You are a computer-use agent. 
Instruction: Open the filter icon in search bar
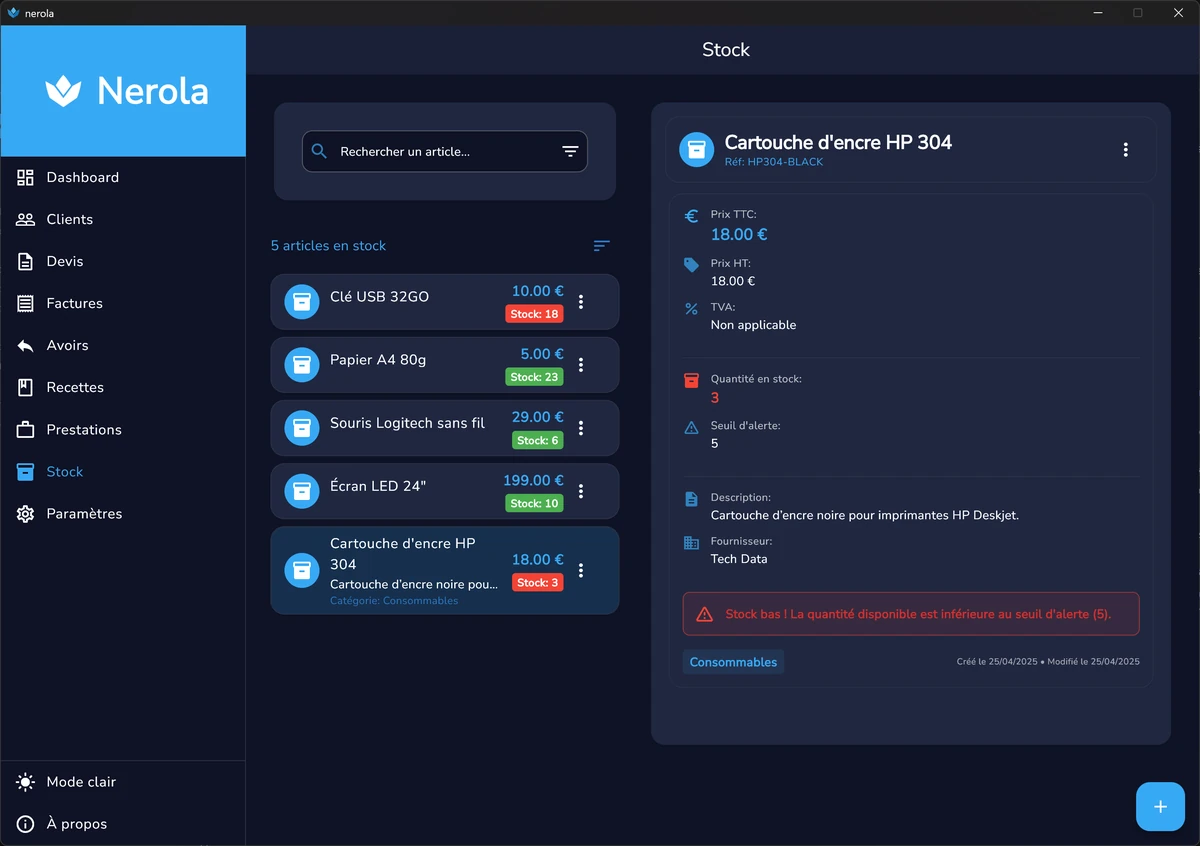coord(570,151)
